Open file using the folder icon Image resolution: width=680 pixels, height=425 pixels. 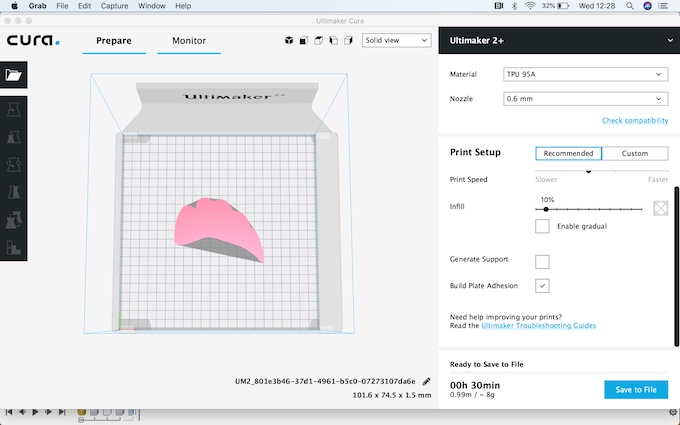click(13, 75)
